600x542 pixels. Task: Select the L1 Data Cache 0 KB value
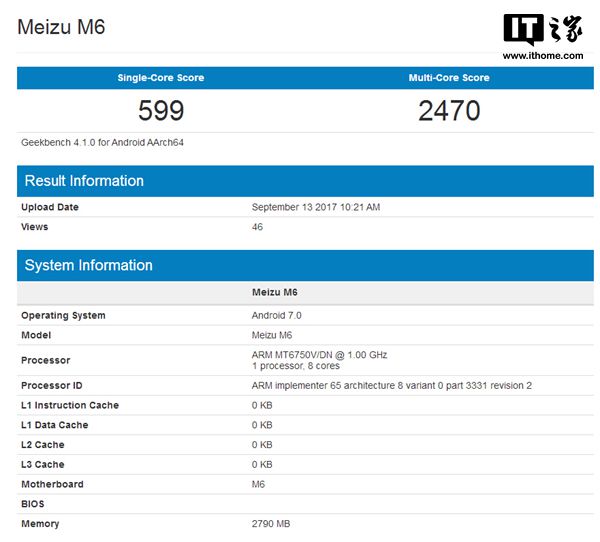click(x=262, y=425)
